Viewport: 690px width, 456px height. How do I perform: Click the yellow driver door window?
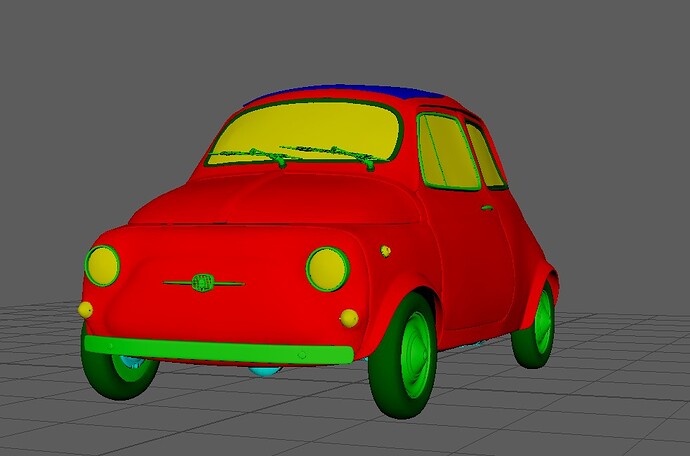[x=445, y=152]
